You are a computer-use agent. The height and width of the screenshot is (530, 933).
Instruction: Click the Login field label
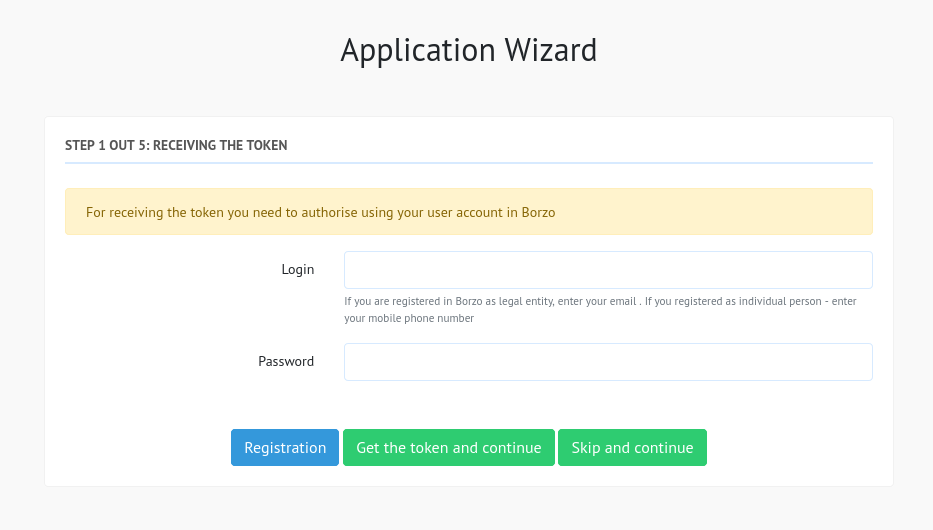[298, 269]
